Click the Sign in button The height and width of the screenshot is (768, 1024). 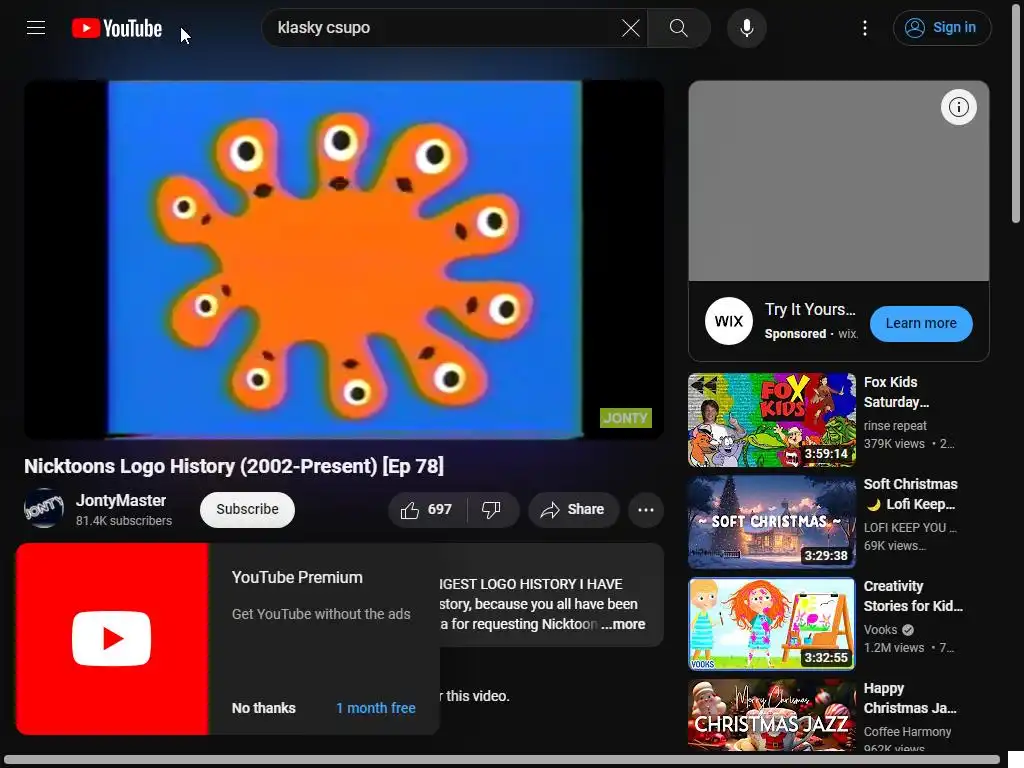point(942,28)
